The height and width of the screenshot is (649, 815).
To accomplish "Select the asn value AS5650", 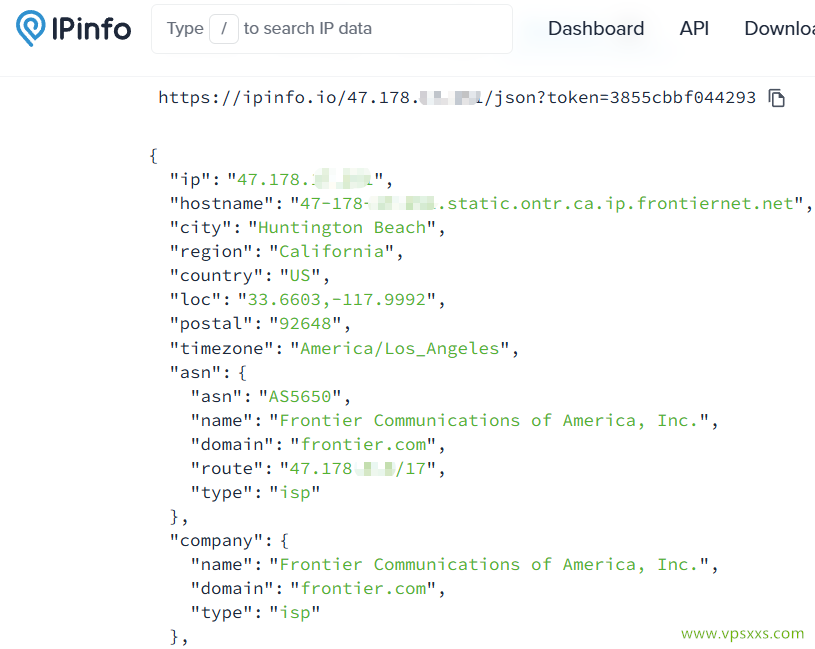I will pyautogui.click(x=300, y=396).
